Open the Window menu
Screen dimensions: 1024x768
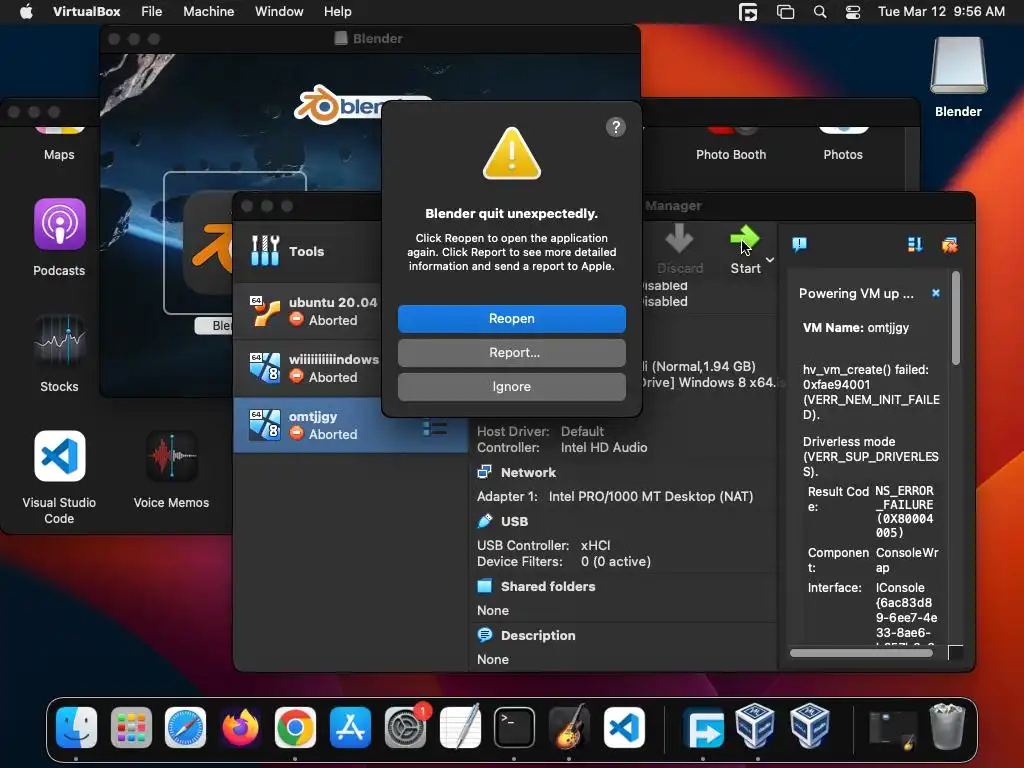pos(279,11)
